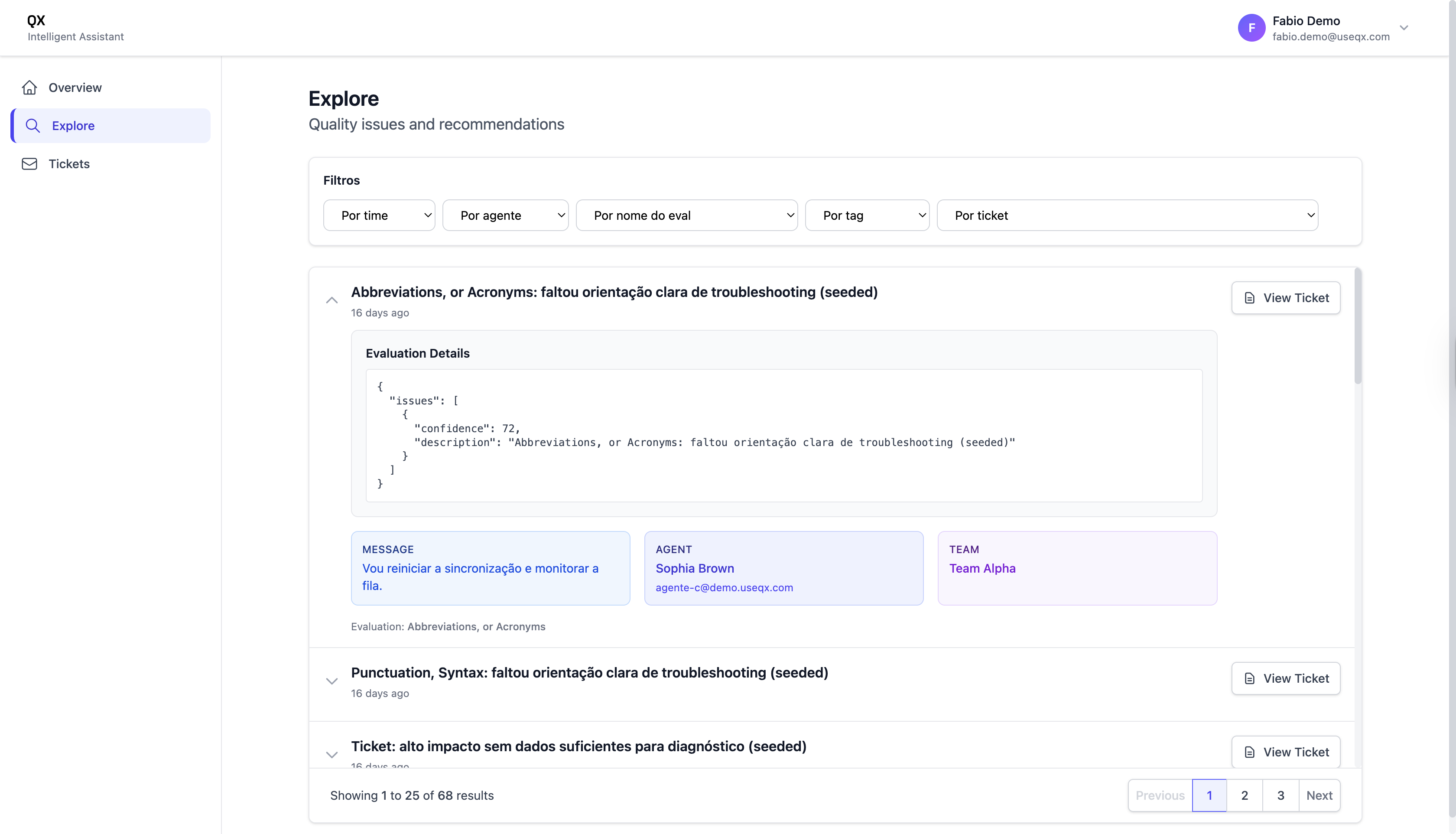Open the Por ticket filter dropdown
Screen dimensions: 1456x834
pos(1128,215)
